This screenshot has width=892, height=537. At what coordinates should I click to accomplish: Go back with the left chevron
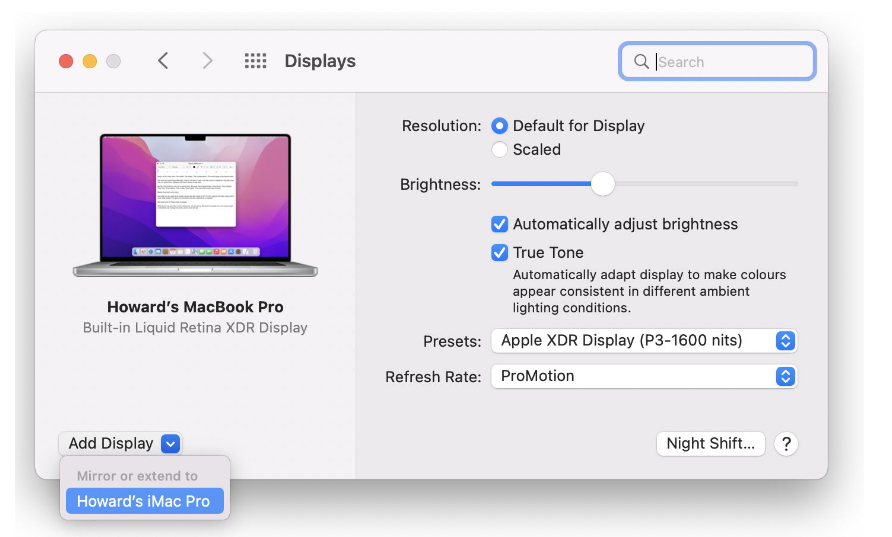coord(163,61)
